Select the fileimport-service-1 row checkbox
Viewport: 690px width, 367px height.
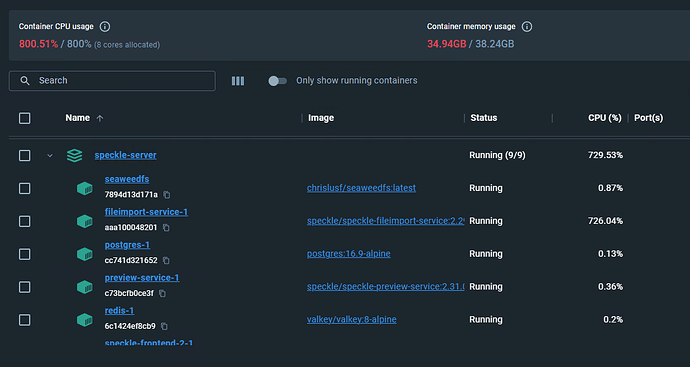tap(25, 221)
